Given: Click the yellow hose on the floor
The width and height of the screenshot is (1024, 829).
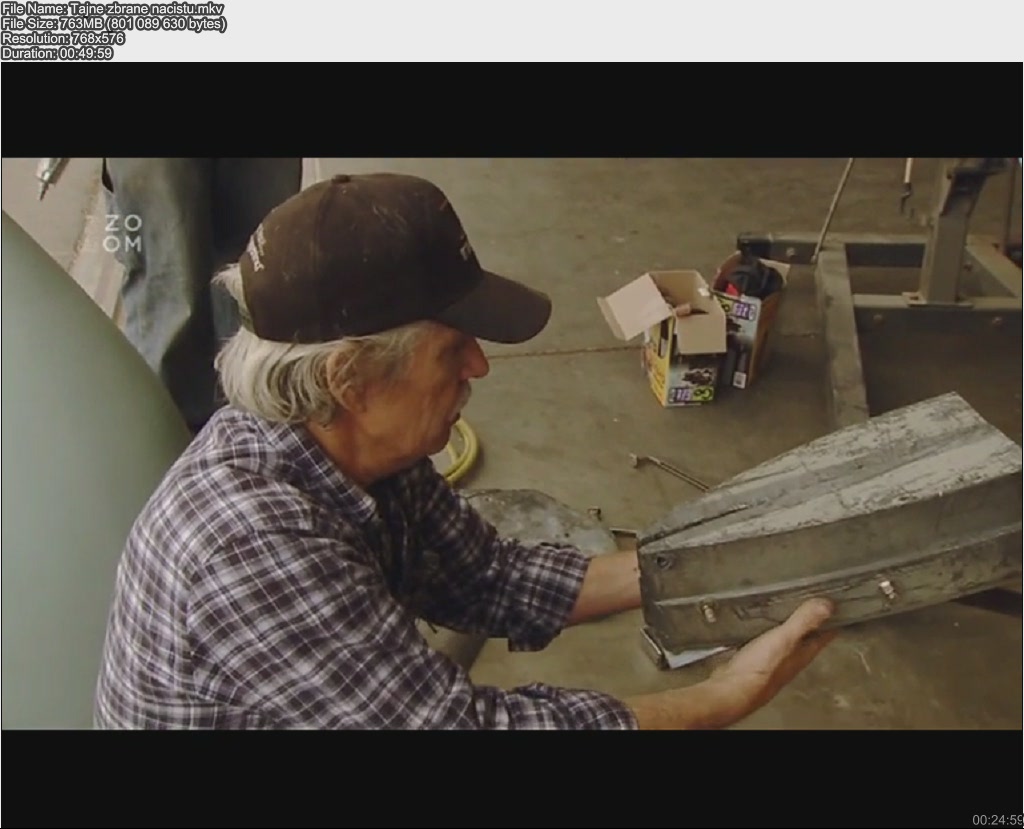Looking at the screenshot, I should pyautogui.click(x=460, y=450).
